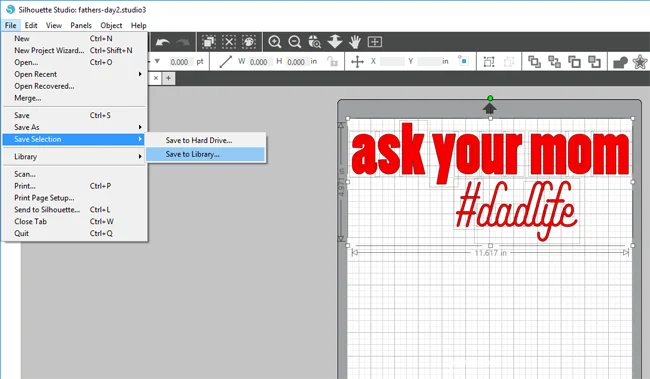Click the Redo arrow icon

point(182,42)
